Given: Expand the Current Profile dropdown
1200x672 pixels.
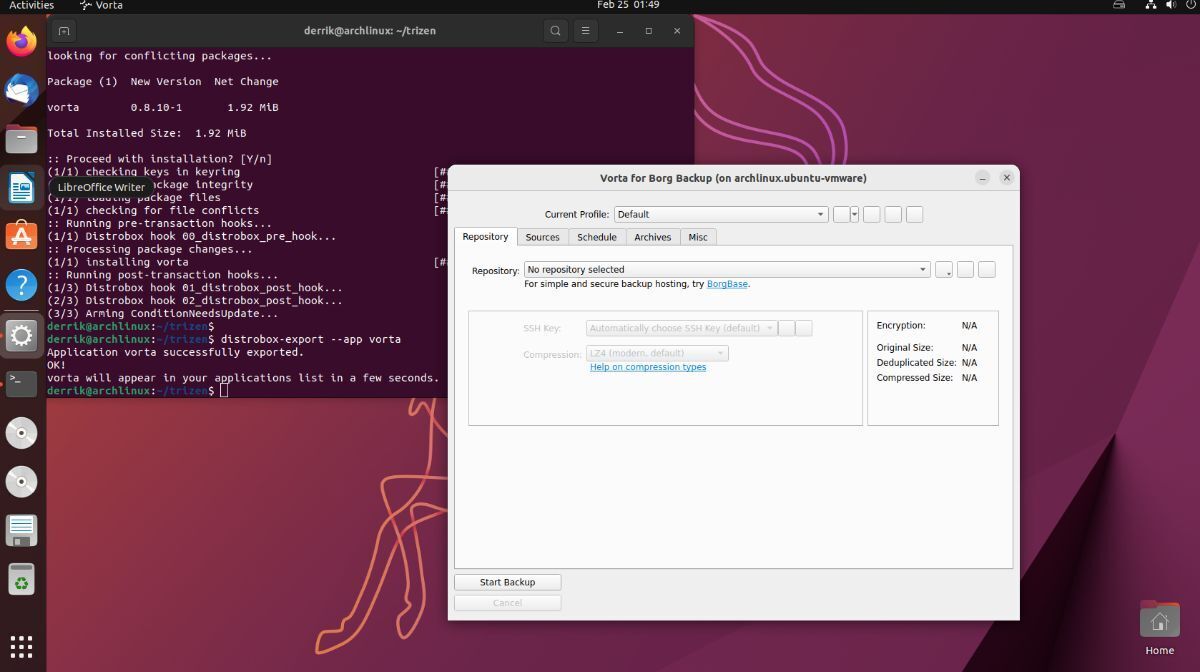Looking at the screenshot, I should [x=721, y=214].
